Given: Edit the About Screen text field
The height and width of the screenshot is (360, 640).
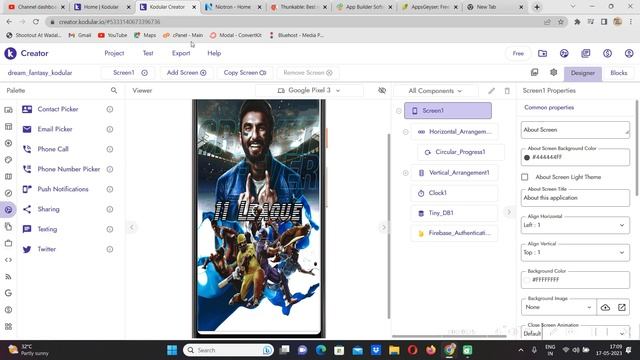Looking at the screenshot, I should tap(575, 130).
